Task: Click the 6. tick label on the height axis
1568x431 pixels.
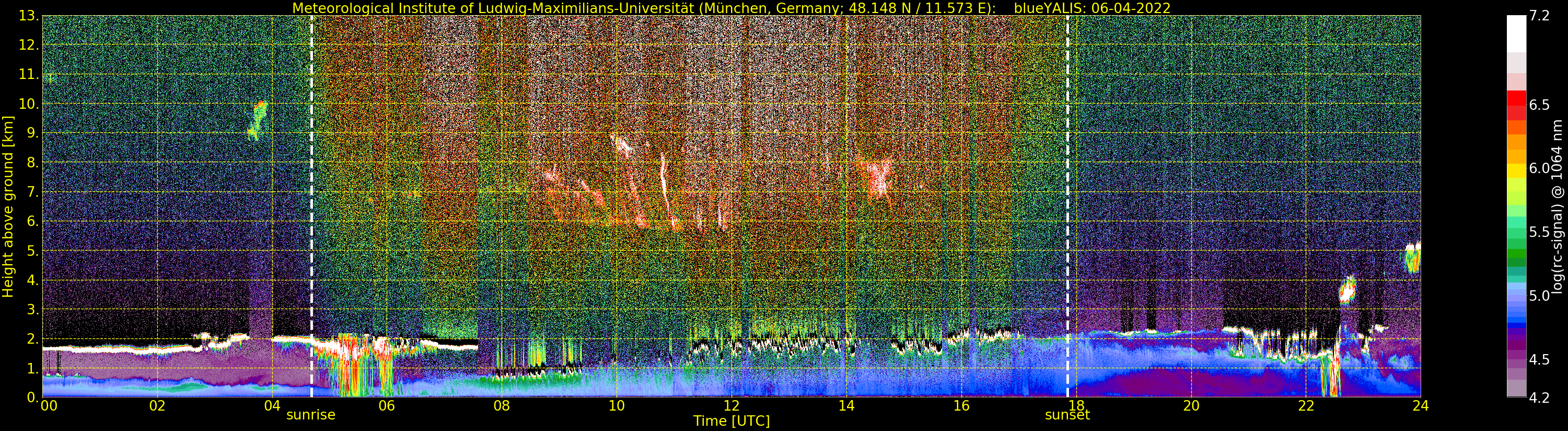Action: point(32,221)
